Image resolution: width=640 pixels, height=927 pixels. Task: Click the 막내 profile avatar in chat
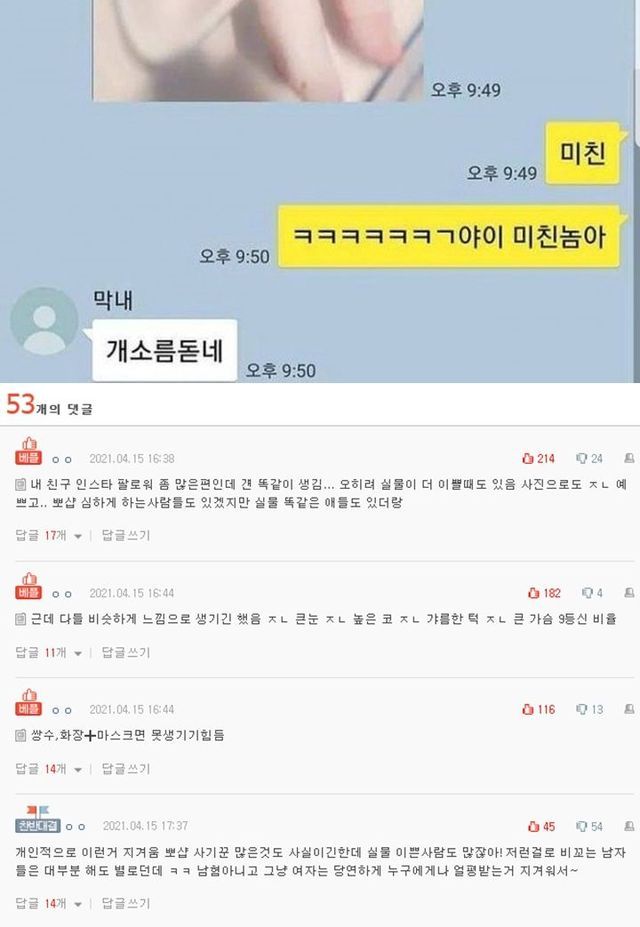click(x=44, y=322)
